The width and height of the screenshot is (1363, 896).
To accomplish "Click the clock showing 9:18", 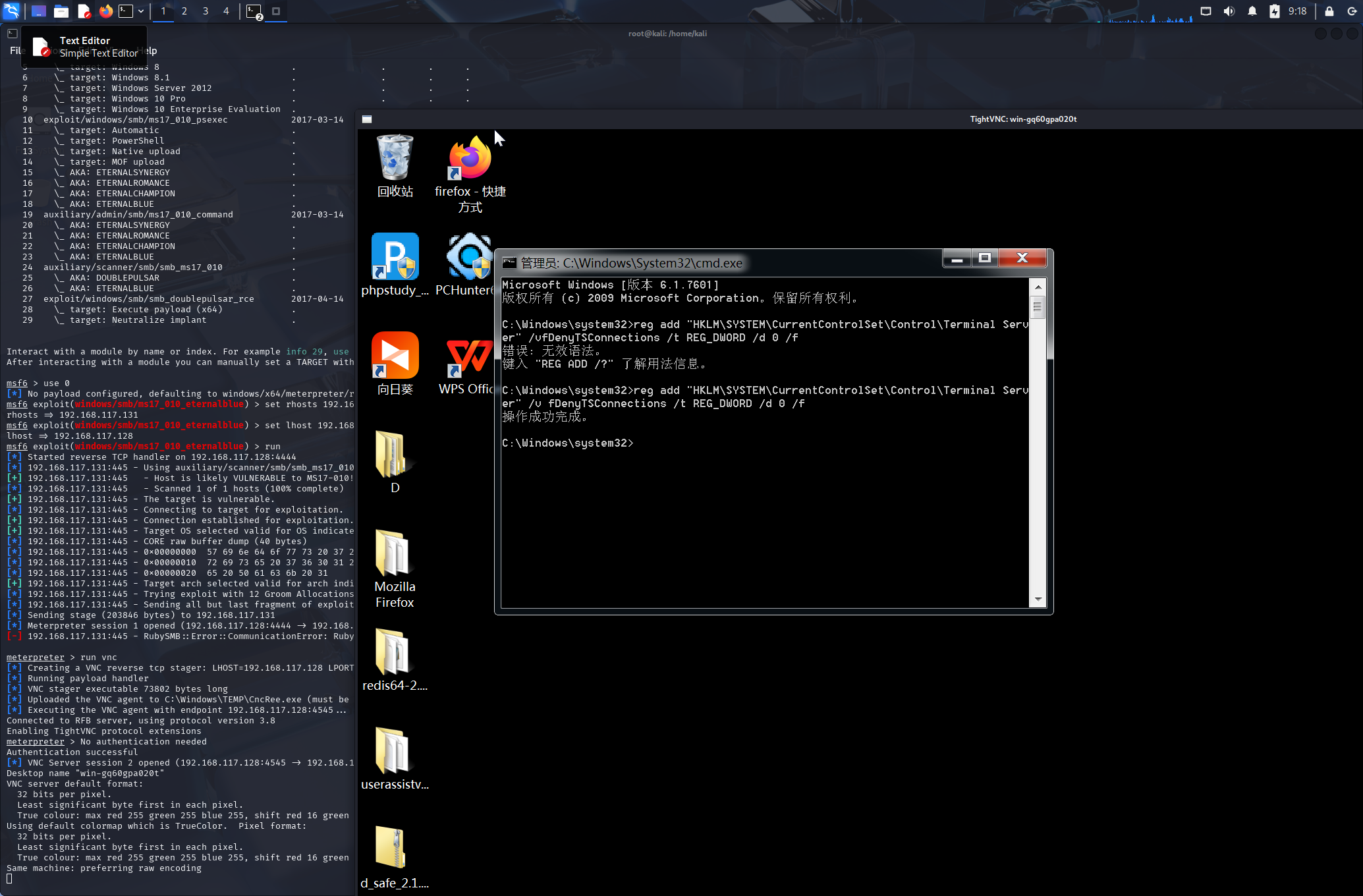I will point(1297,11).
